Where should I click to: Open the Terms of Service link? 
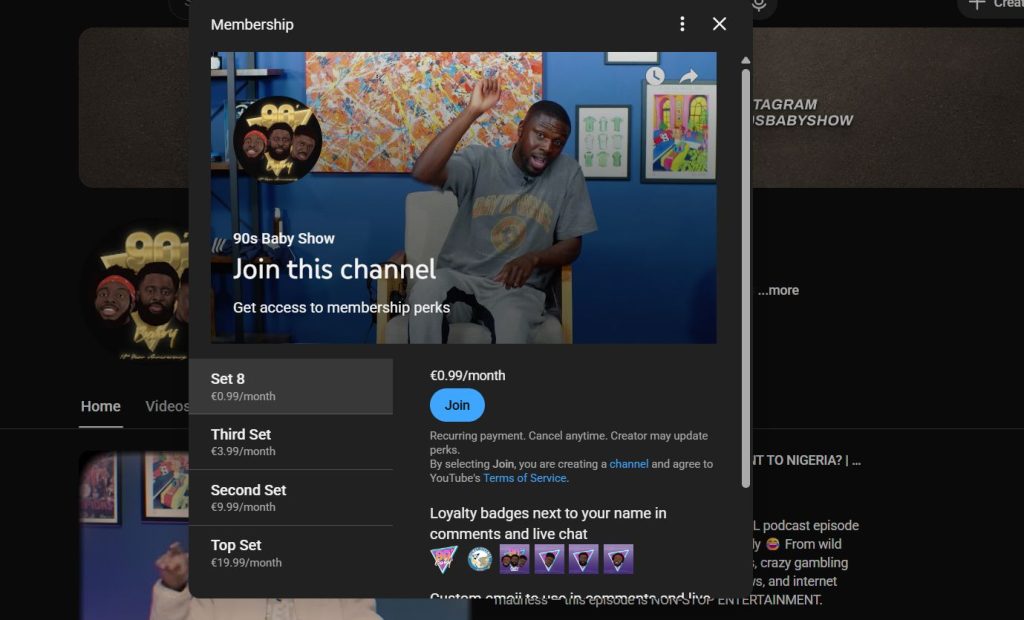coord(524,478)
